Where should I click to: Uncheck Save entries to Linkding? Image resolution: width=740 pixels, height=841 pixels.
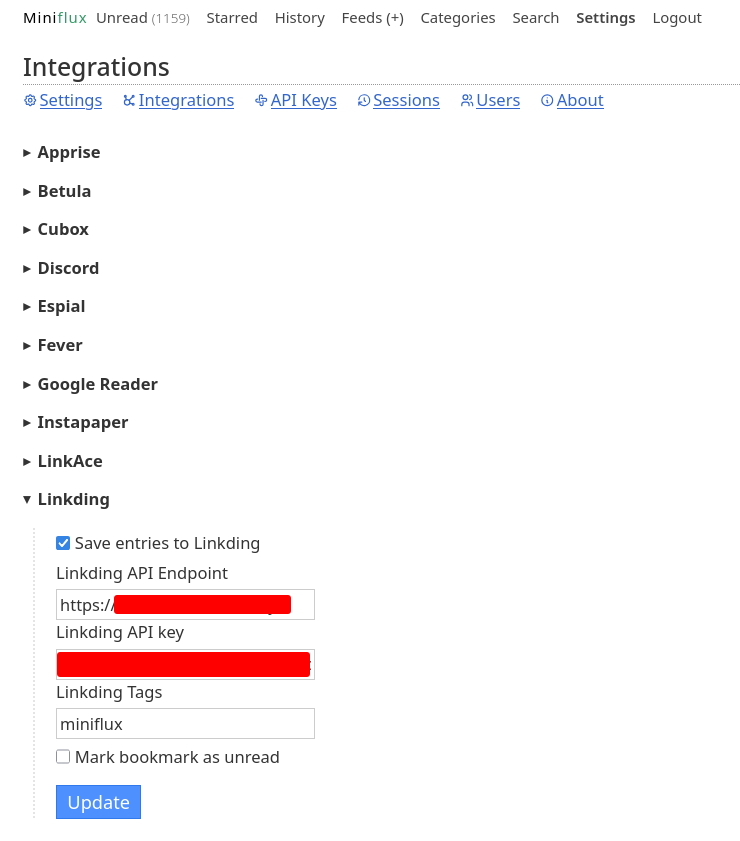coord(63,543)
